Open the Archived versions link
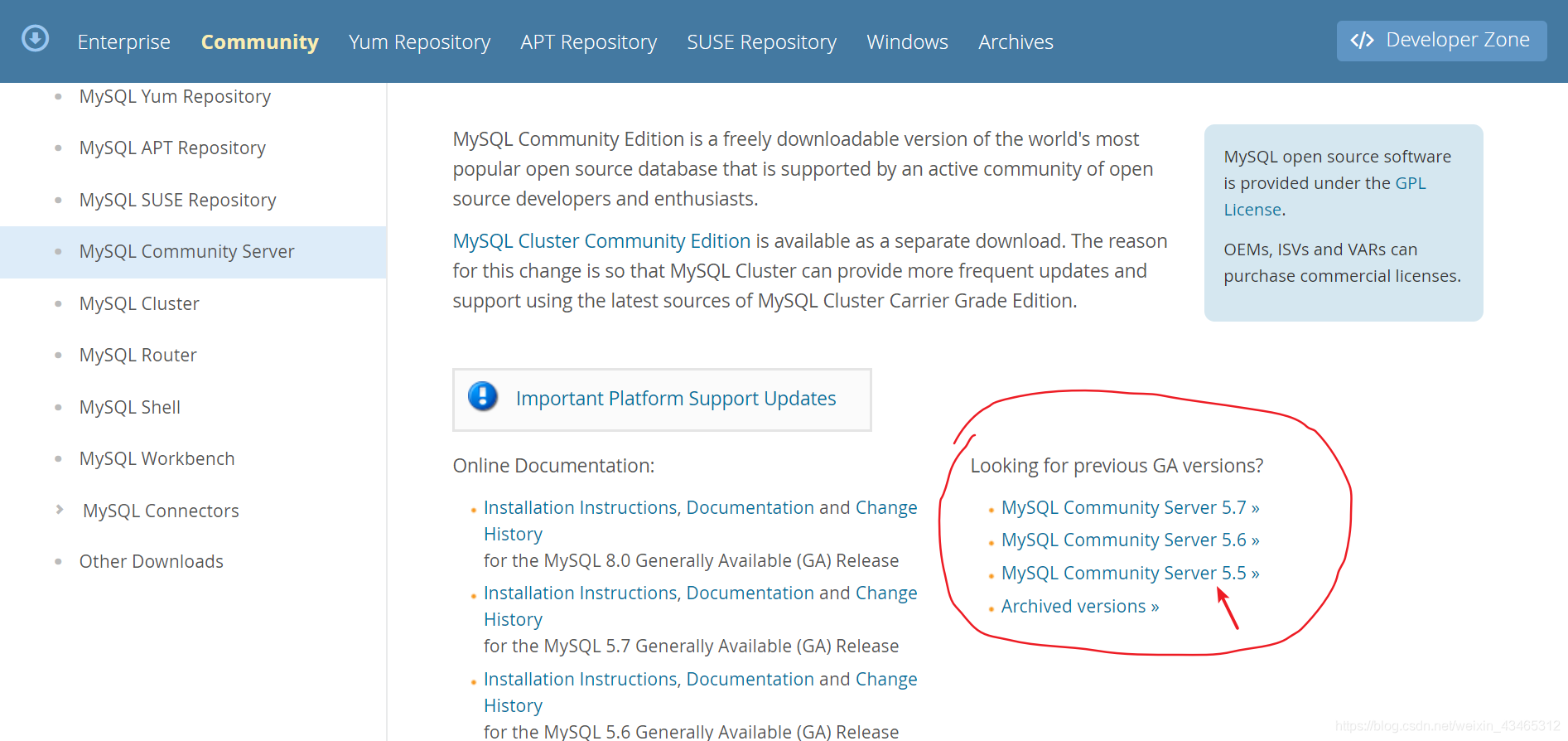Viewport: 1568px width, 741px height. click(1079, 607)
